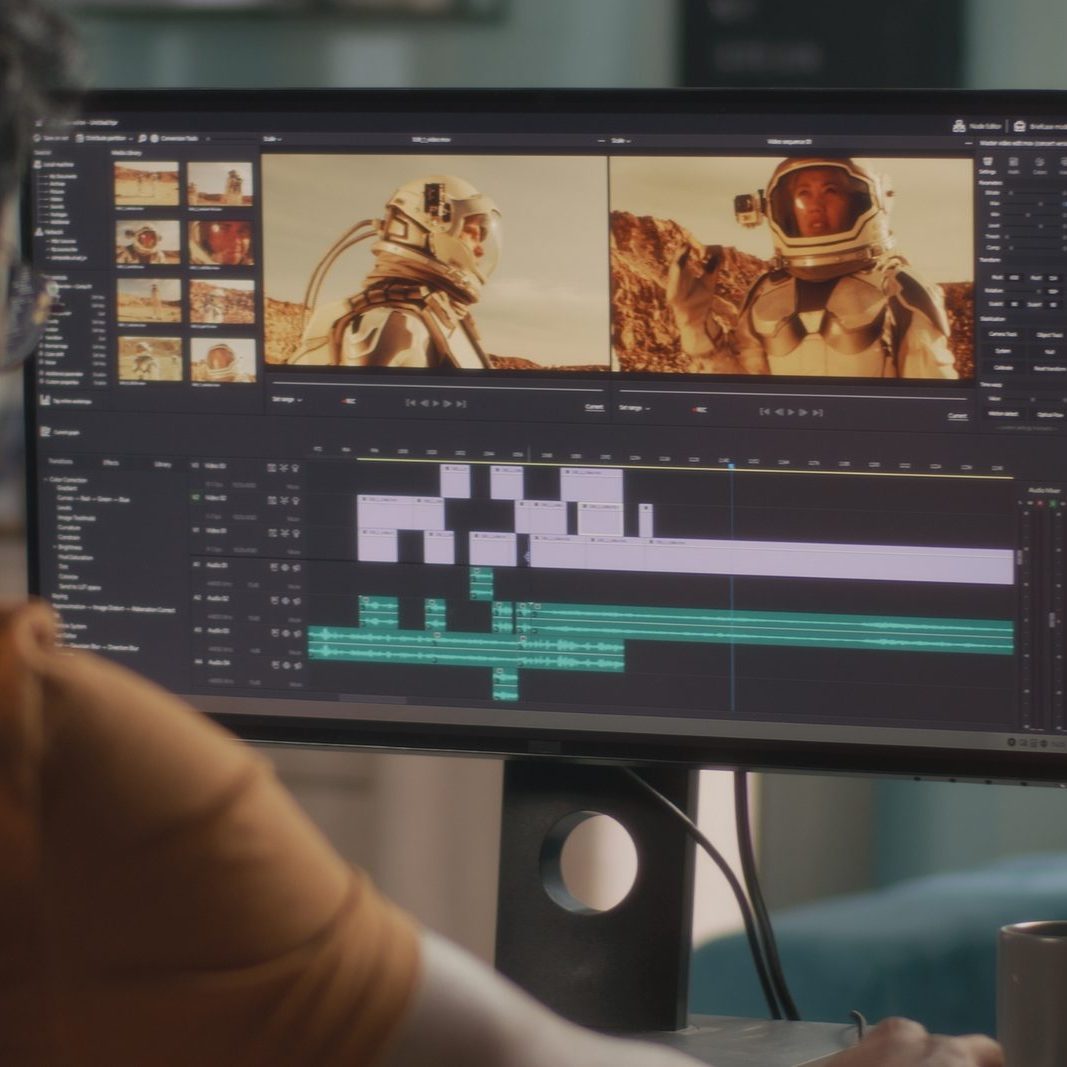Toggle the round record-arm icon on Audio 02
The height and width of the screenshot is (1067, 1067).
click(x=286, y=600)
